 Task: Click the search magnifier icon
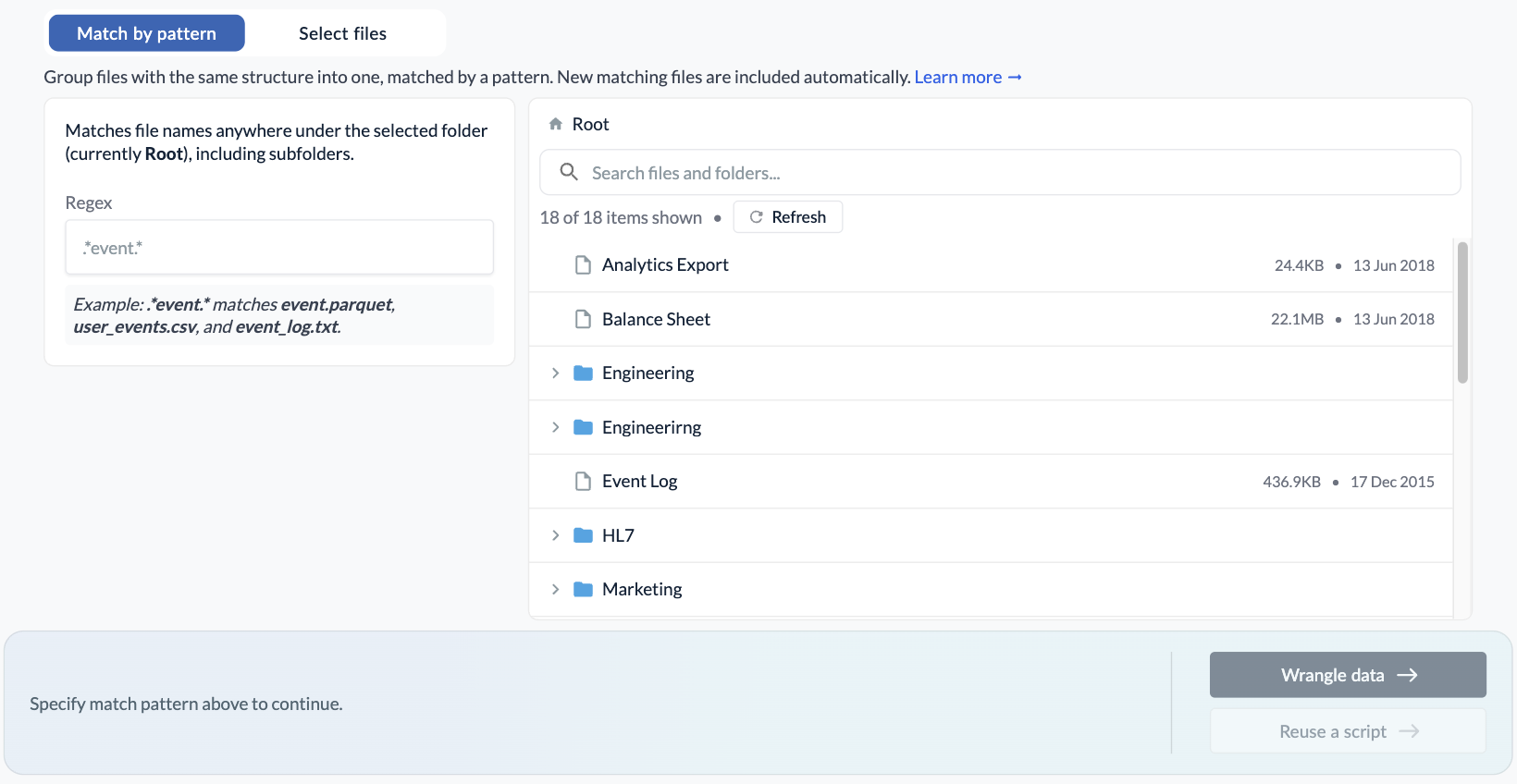click(x=569, y=172)
